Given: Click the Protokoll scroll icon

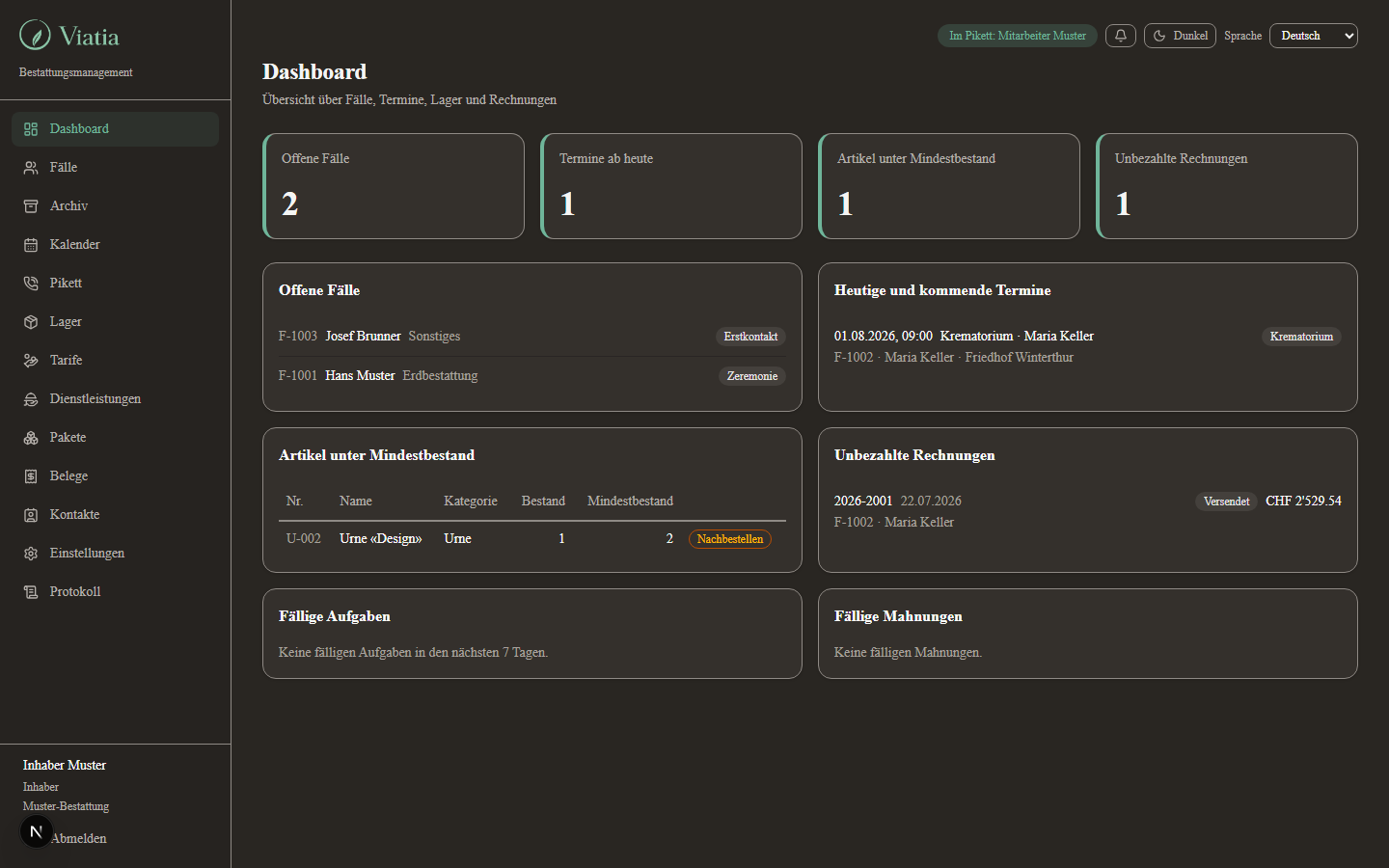Looking at the screenshot, I should (31, 592).
